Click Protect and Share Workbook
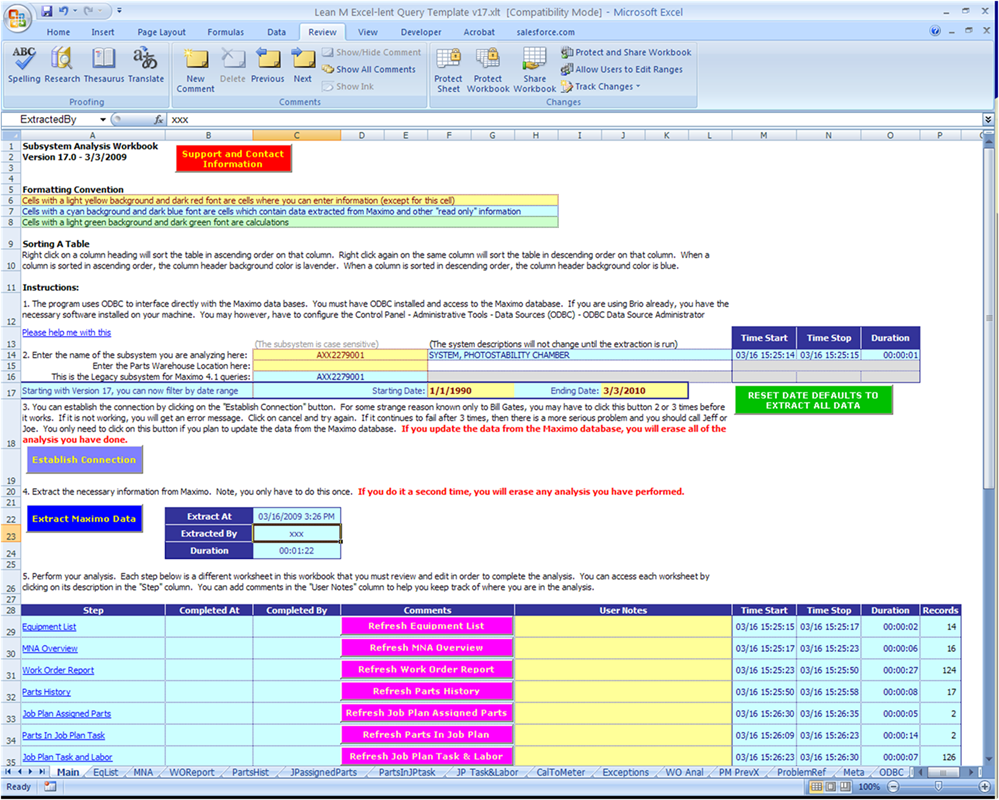Viewport: 999px width, 800px height. click(626, 52)
